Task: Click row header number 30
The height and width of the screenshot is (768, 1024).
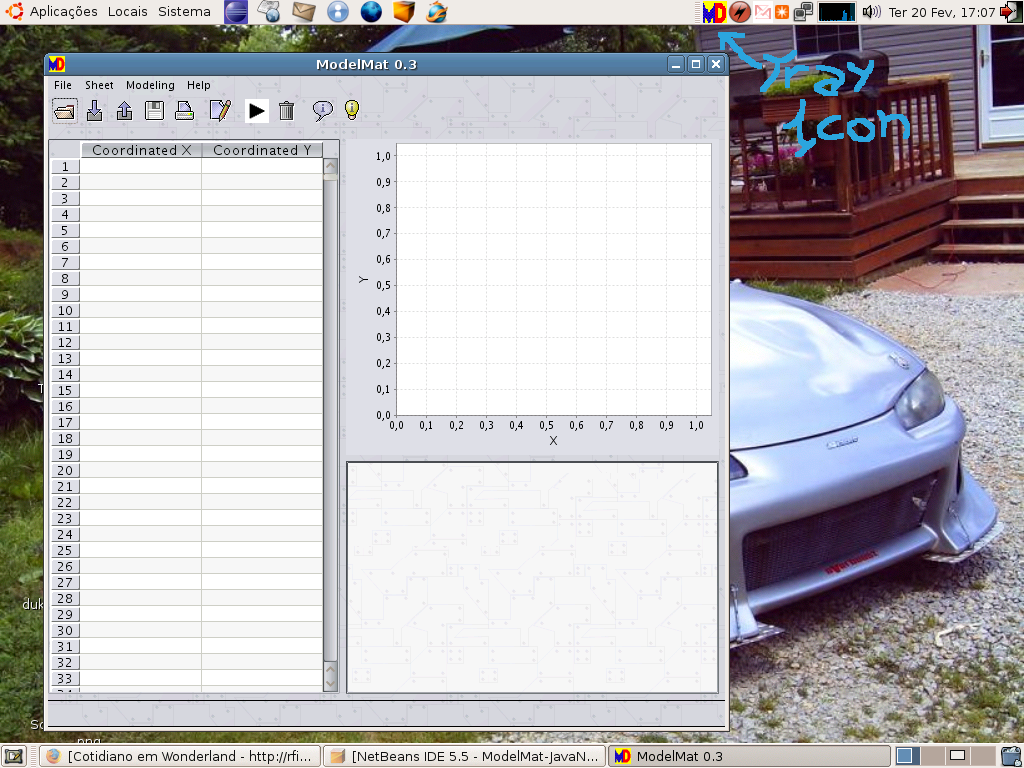Action: (65, 630)
